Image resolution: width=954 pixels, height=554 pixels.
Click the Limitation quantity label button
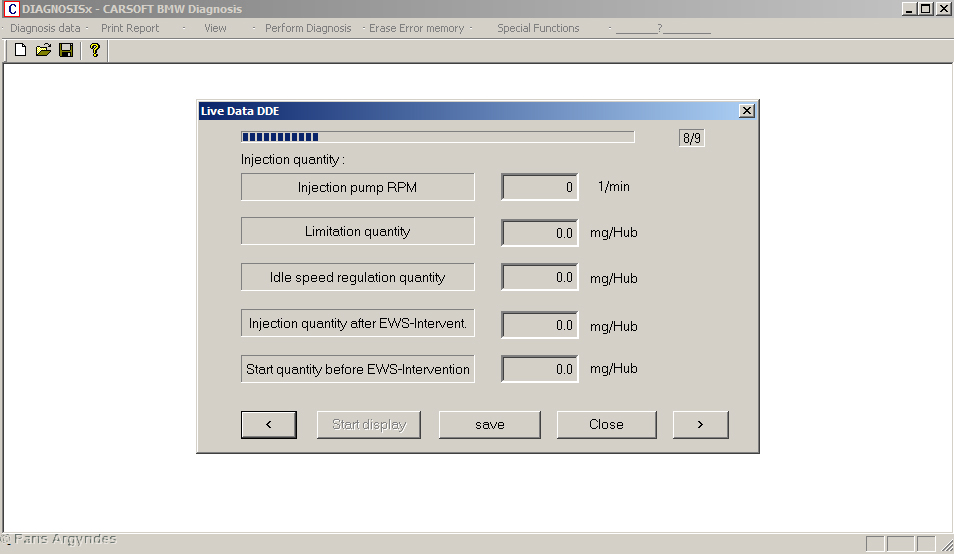click(358, 231)
